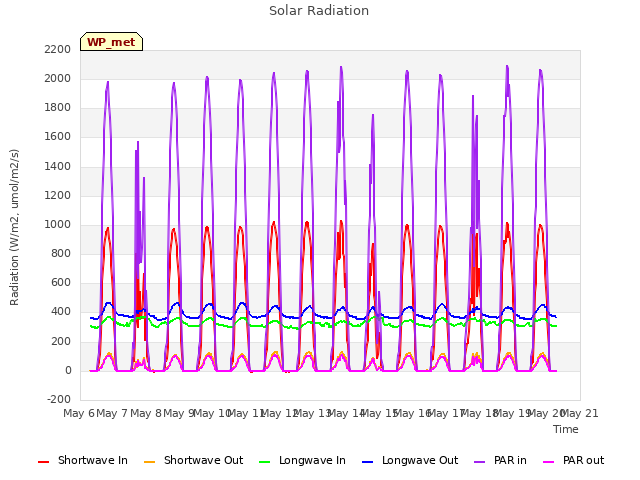Click the green Longwave In legend swatch
640x480 pixels.
[264, 462]
